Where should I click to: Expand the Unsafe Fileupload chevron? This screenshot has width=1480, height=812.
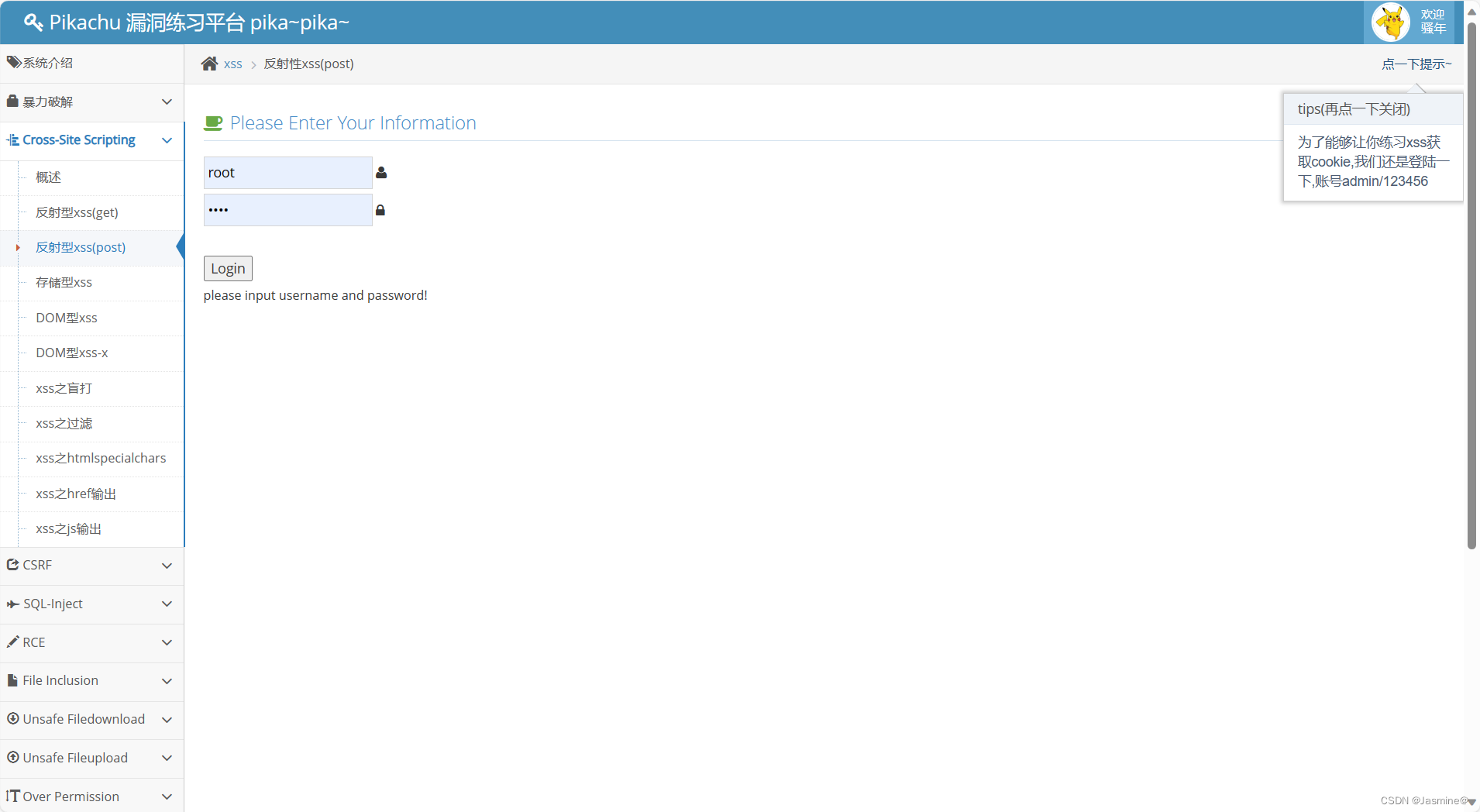coord(167,758)
